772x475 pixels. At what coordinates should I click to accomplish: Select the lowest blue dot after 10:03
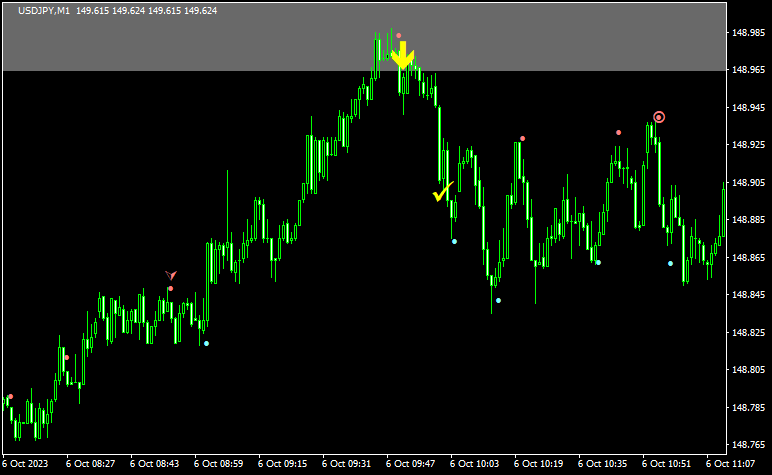[x=498, y=300]
